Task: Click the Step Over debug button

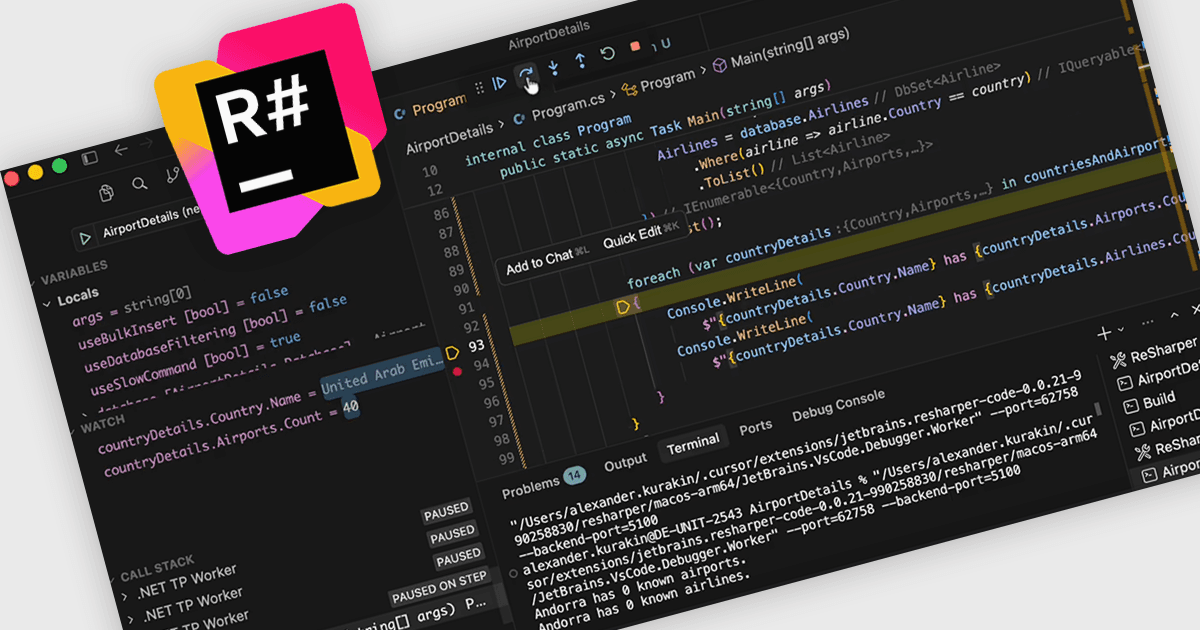Action: (x=525, y=74)
